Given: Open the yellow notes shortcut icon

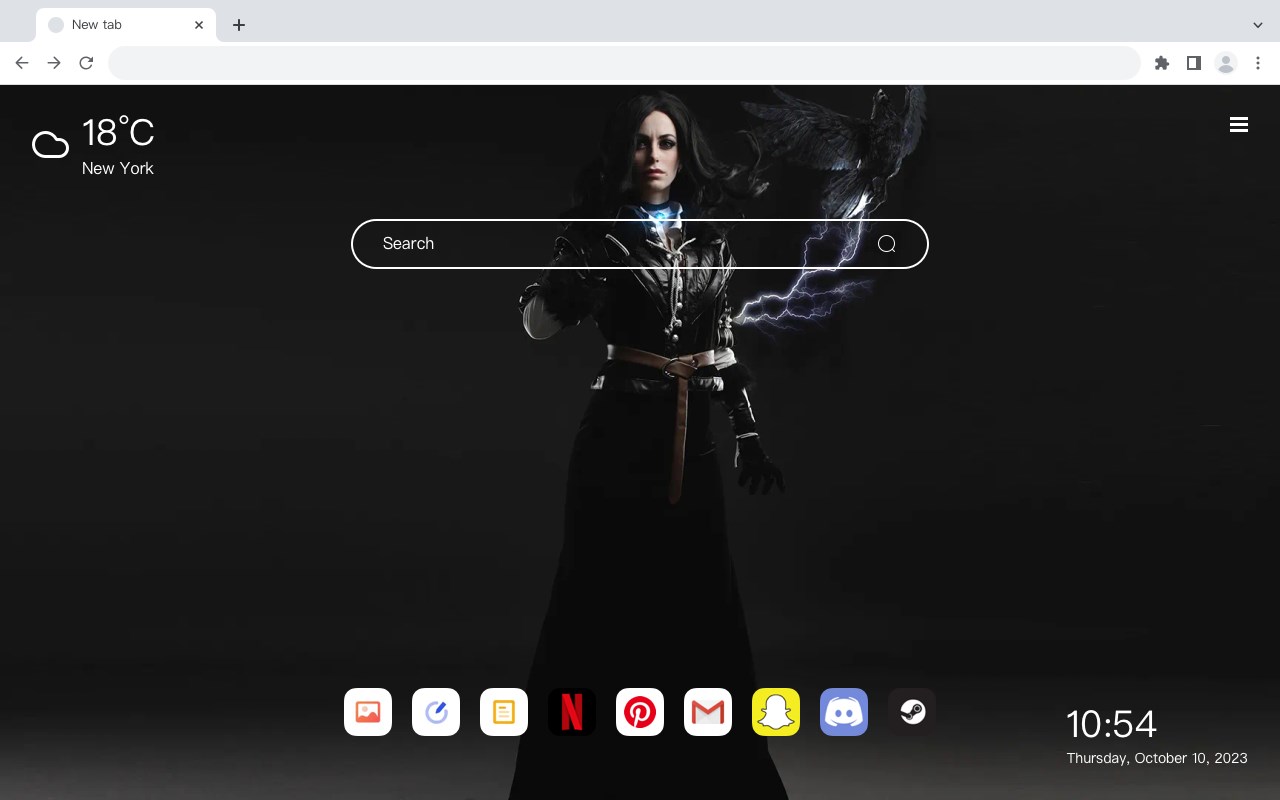Looking at the screenshot, I should click(x=504, y=712).
